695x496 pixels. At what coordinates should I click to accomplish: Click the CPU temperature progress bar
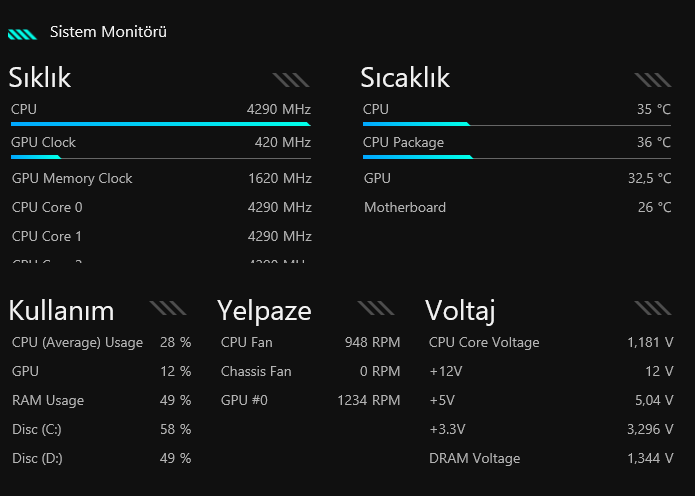[516, 124]
